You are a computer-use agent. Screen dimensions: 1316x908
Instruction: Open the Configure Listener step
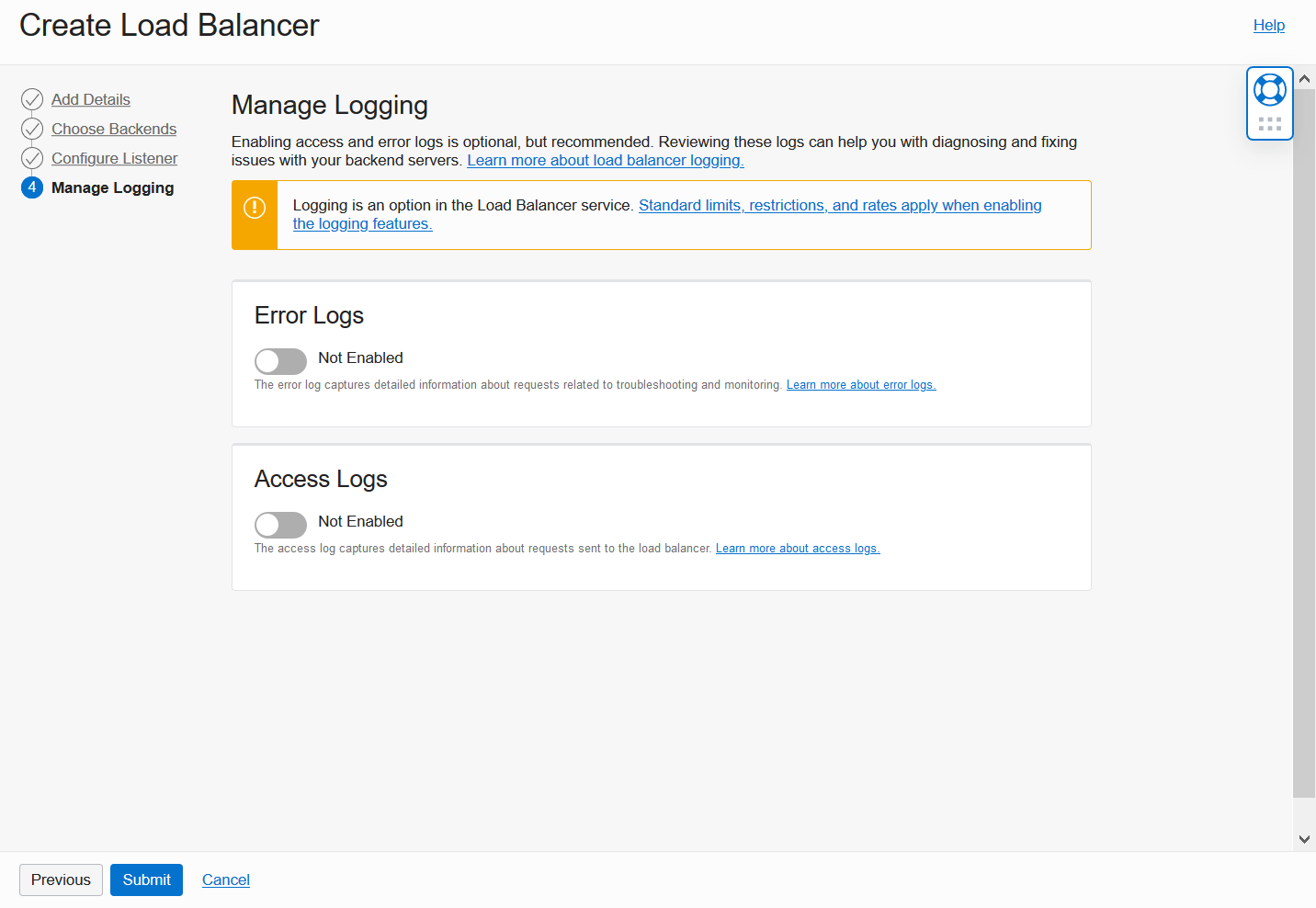pos(114,157)
